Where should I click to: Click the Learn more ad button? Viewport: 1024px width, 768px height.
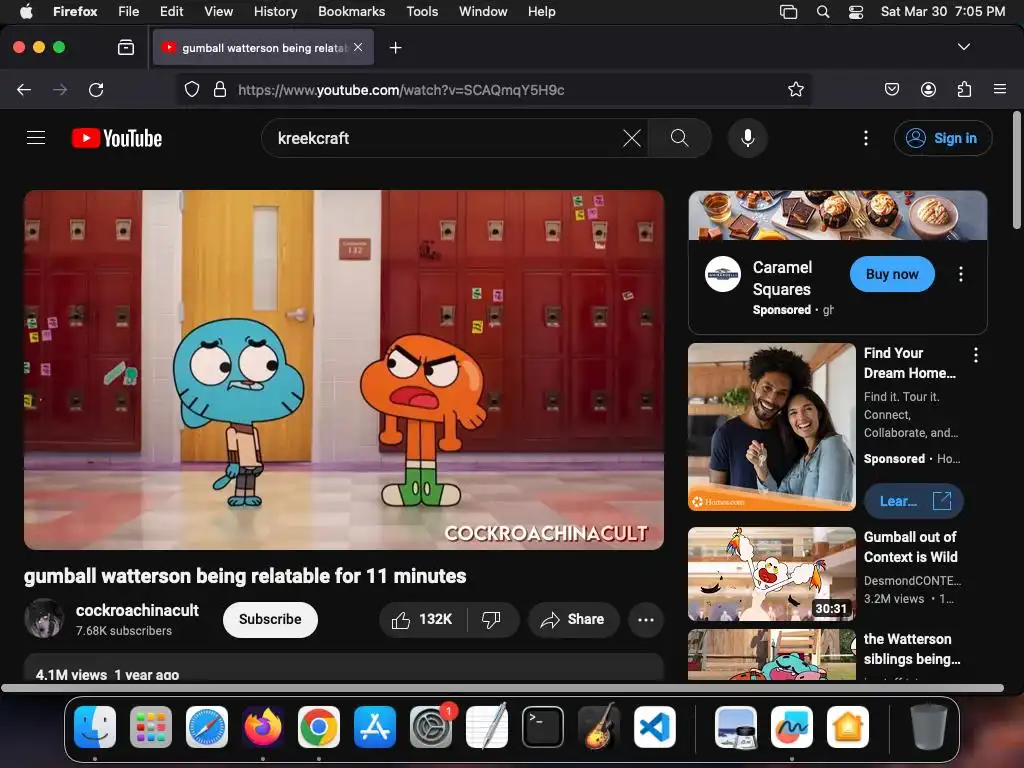pyautogui.click(x=914, y=501)
